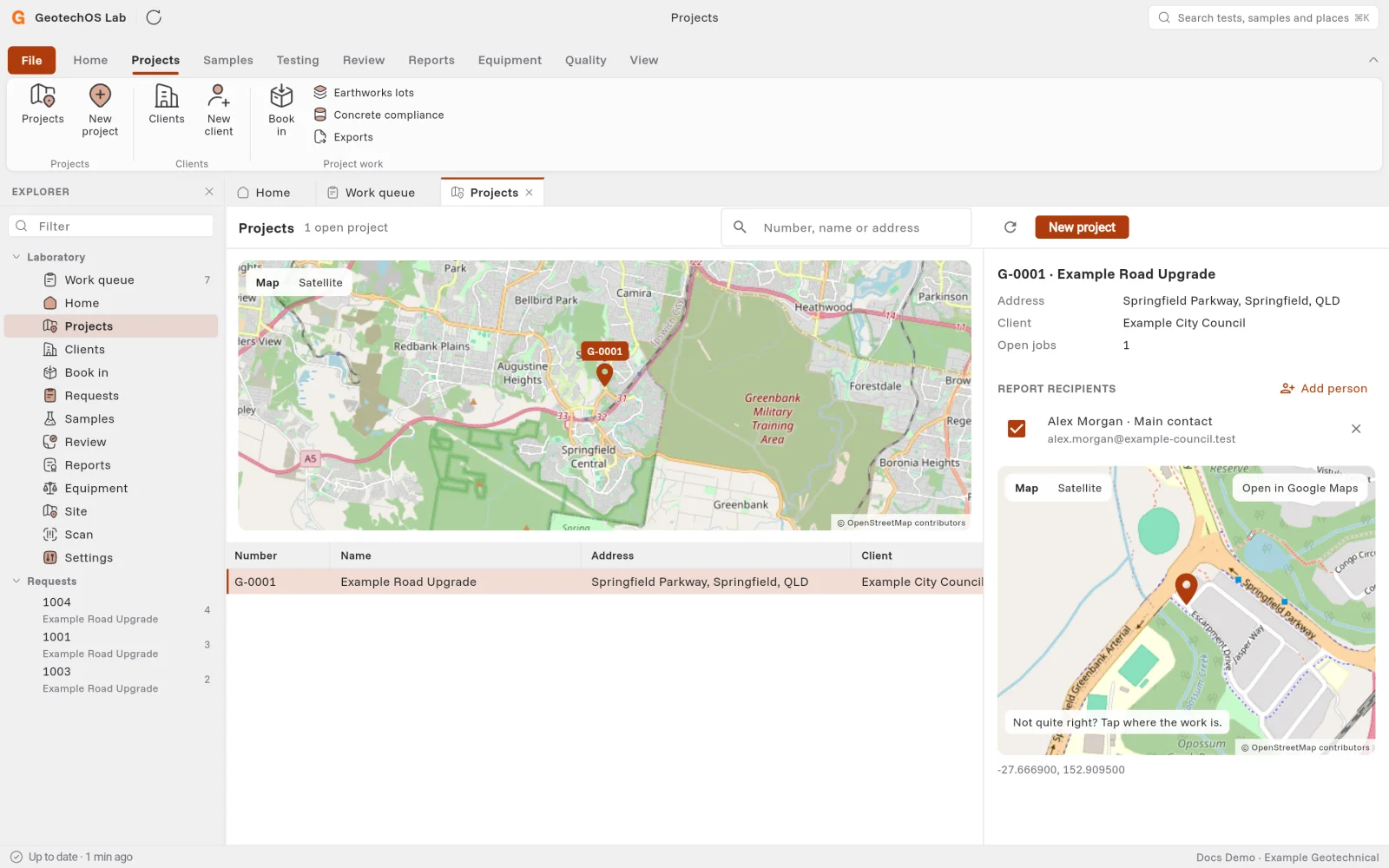Switch the main map to Map view
This screenshot has height=868, width=1389.
point(267,283)
